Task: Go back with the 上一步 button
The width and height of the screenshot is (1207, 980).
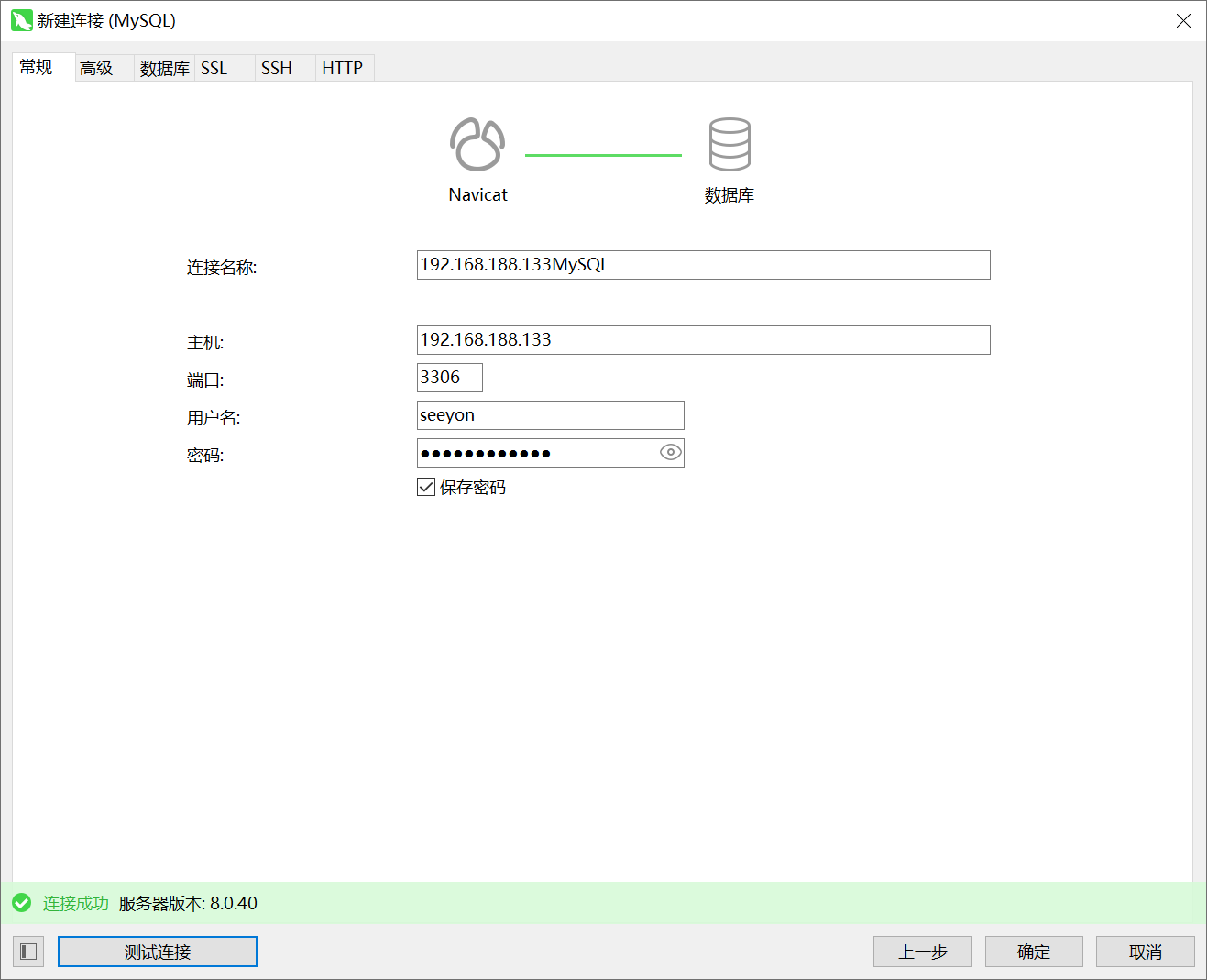Action: pos(923,952)
